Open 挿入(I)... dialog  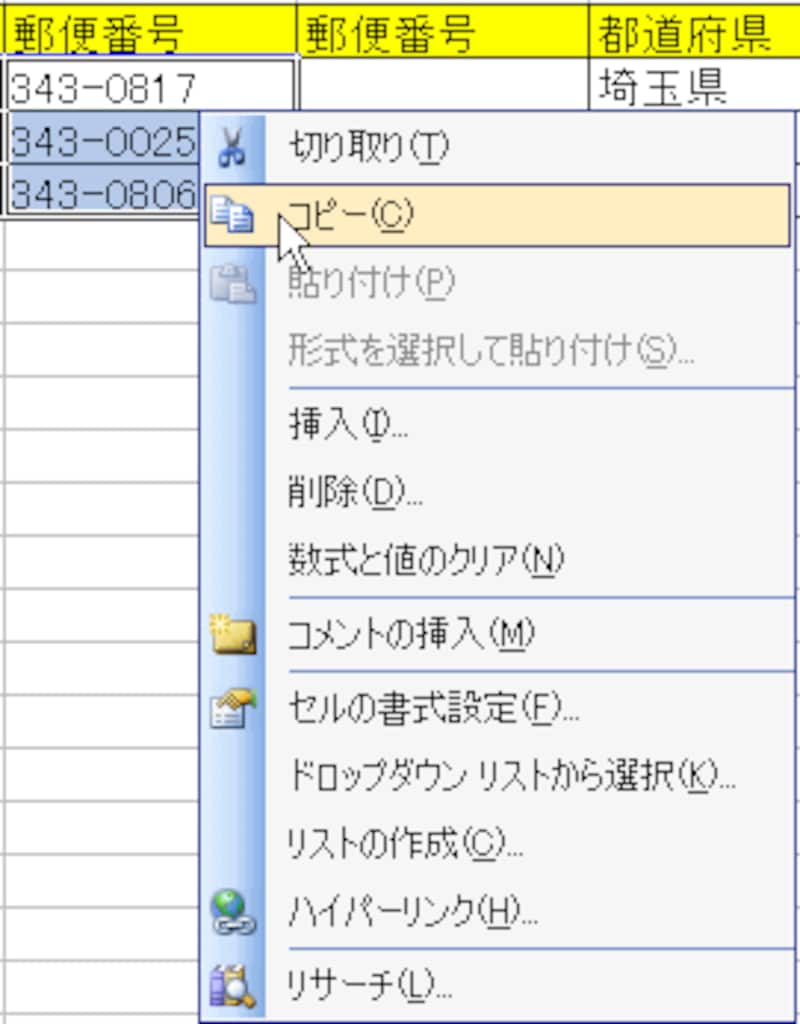(347, 425)
